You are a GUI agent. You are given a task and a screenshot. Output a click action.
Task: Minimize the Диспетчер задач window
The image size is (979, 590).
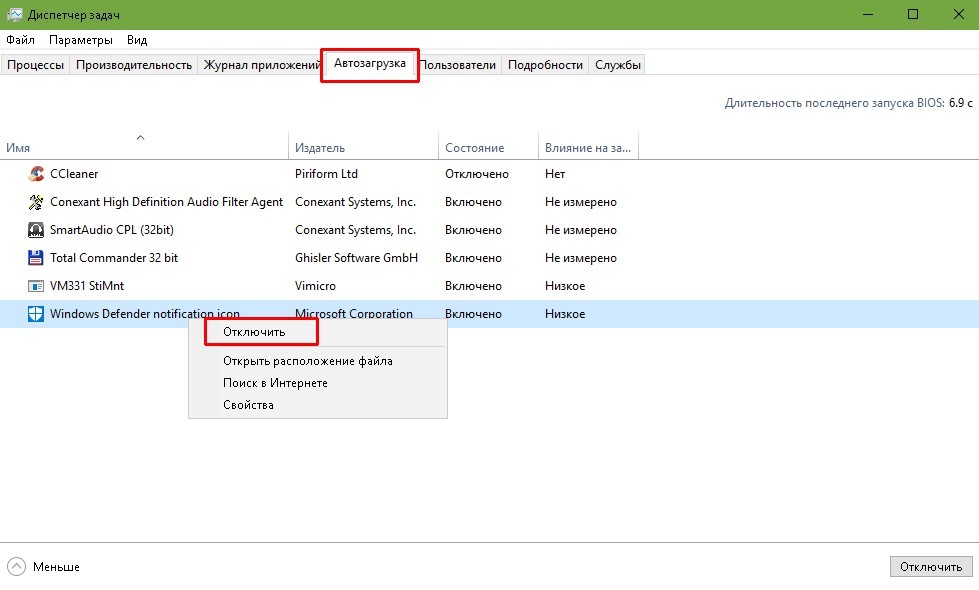[x=868, y=14]
